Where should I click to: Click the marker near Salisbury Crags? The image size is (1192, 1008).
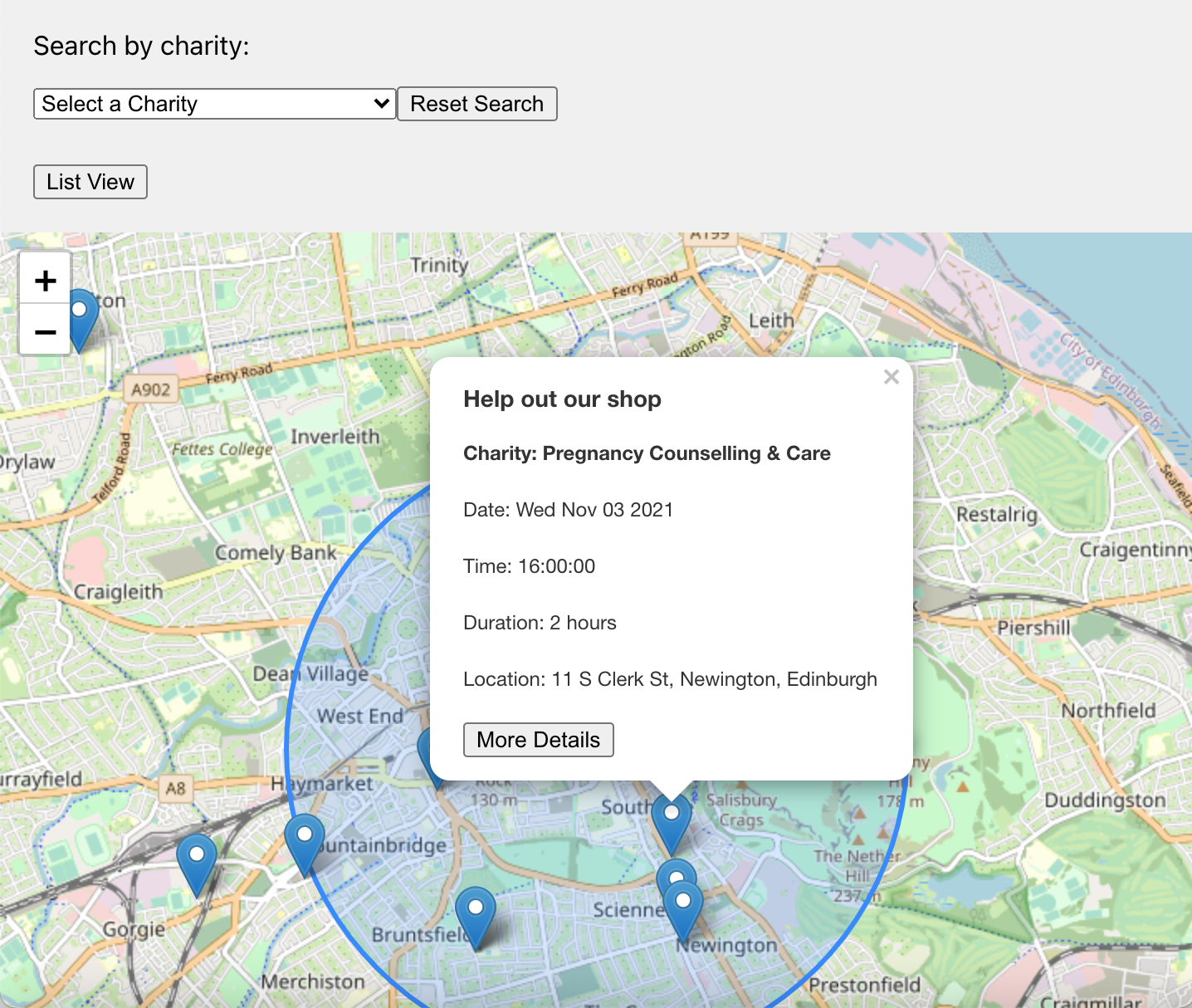[671, 815]
